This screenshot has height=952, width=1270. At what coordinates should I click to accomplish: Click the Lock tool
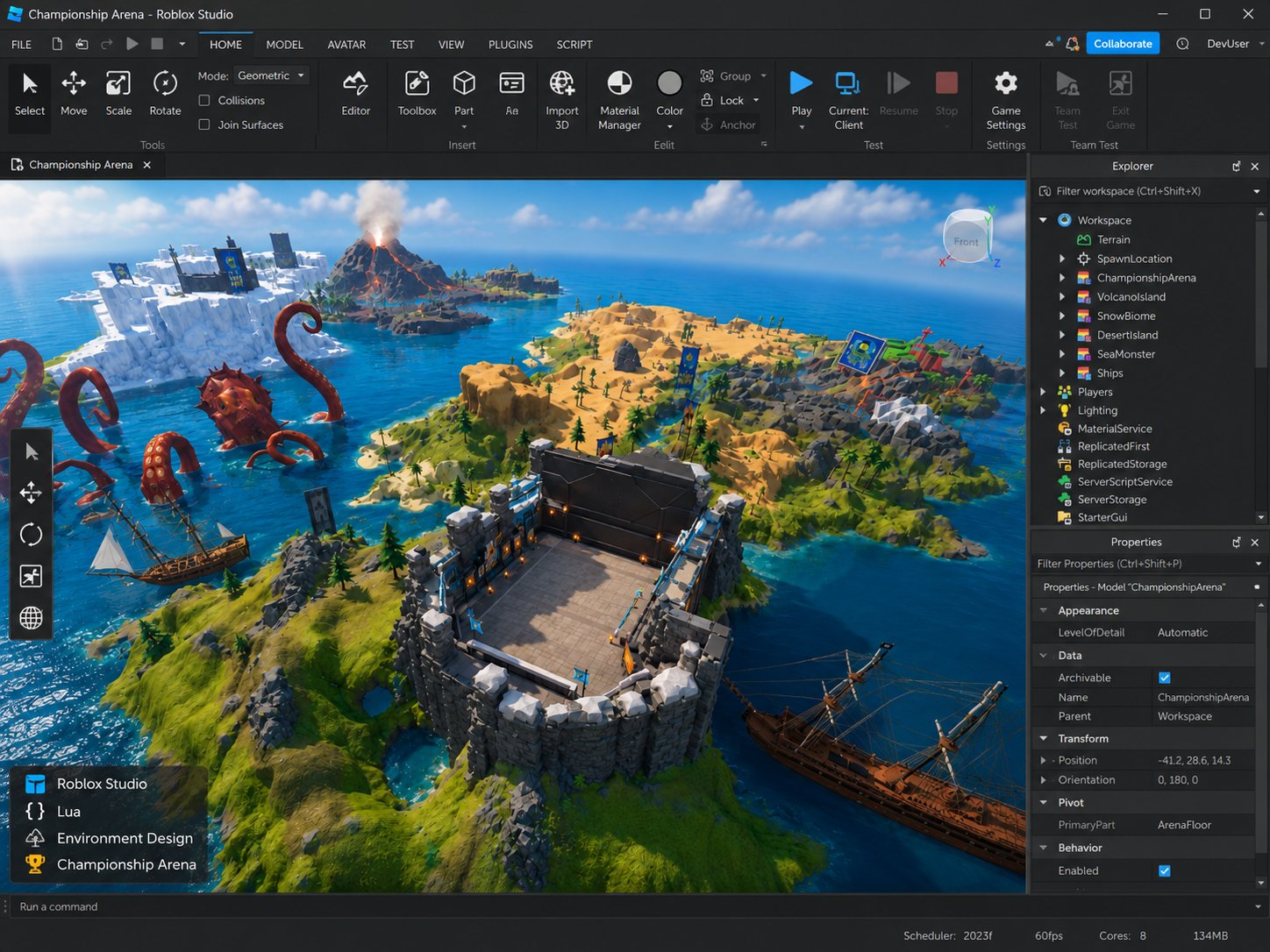(722, 101)
